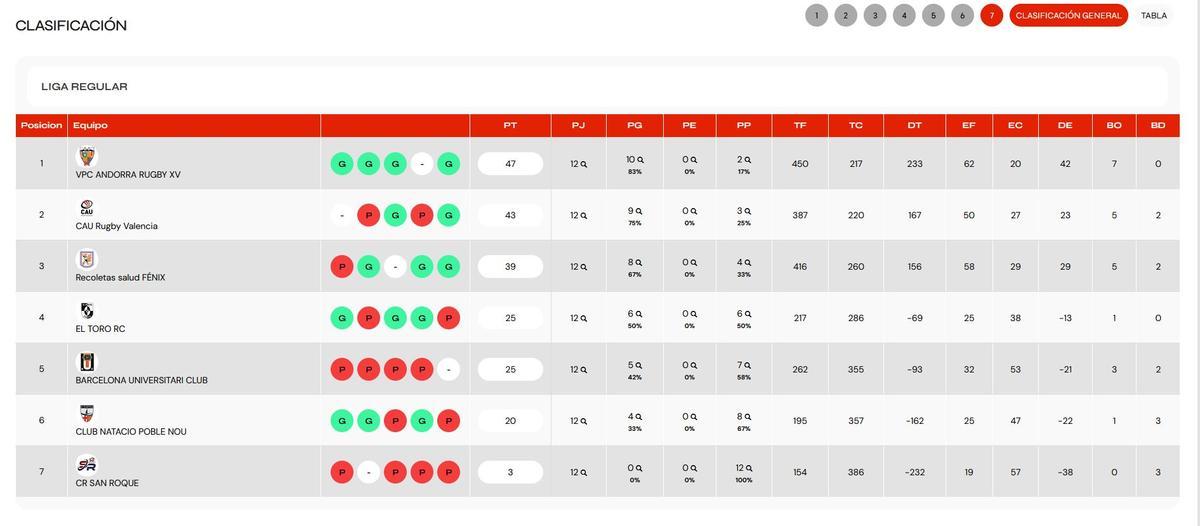Open CAU Rugby Valencia team page
Viewport: 1200px width, 526px height.
click(117, 226)
